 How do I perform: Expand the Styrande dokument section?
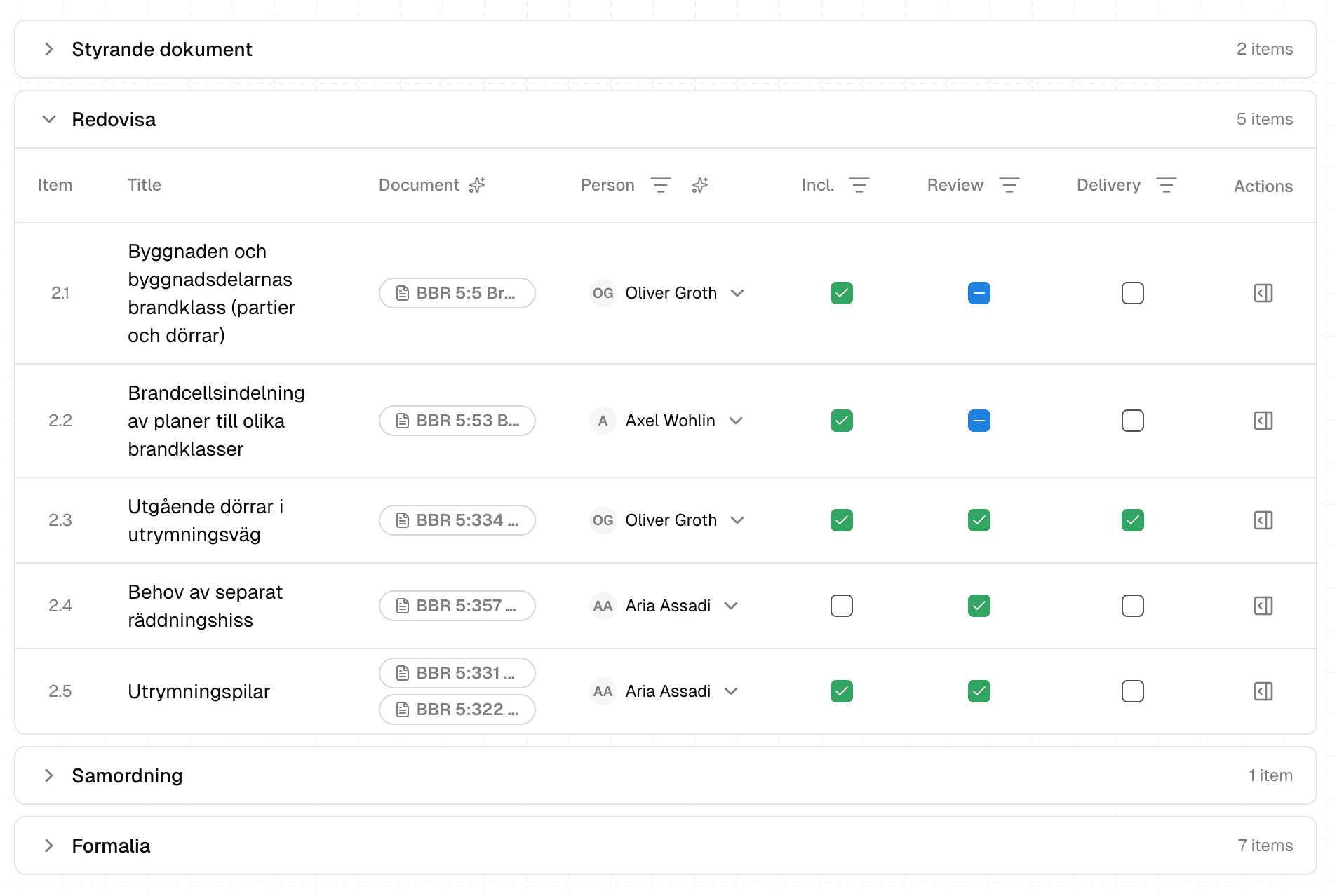tap(49, 49)
